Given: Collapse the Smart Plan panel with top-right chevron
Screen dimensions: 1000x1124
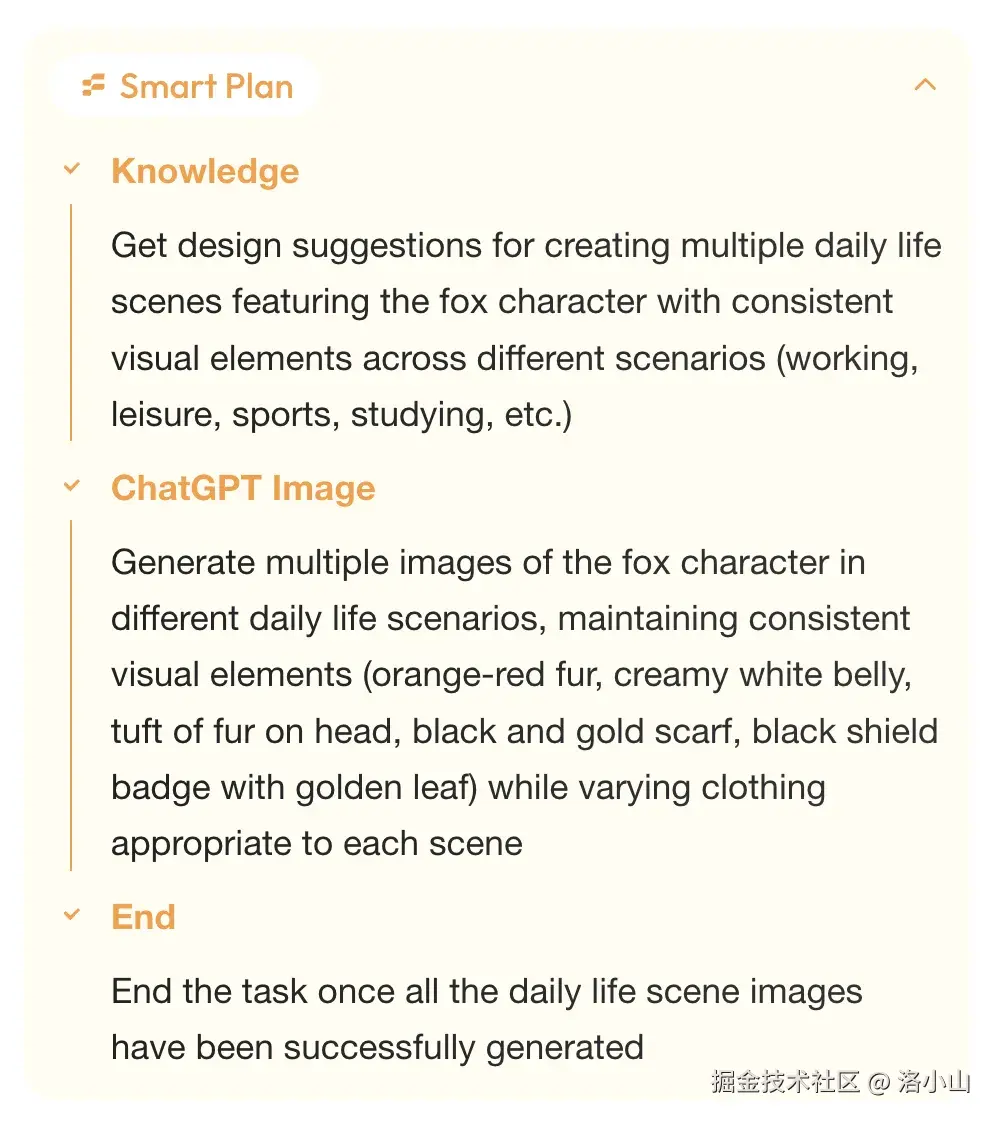Looking at the screenshot, I should [x=925, y=85].
